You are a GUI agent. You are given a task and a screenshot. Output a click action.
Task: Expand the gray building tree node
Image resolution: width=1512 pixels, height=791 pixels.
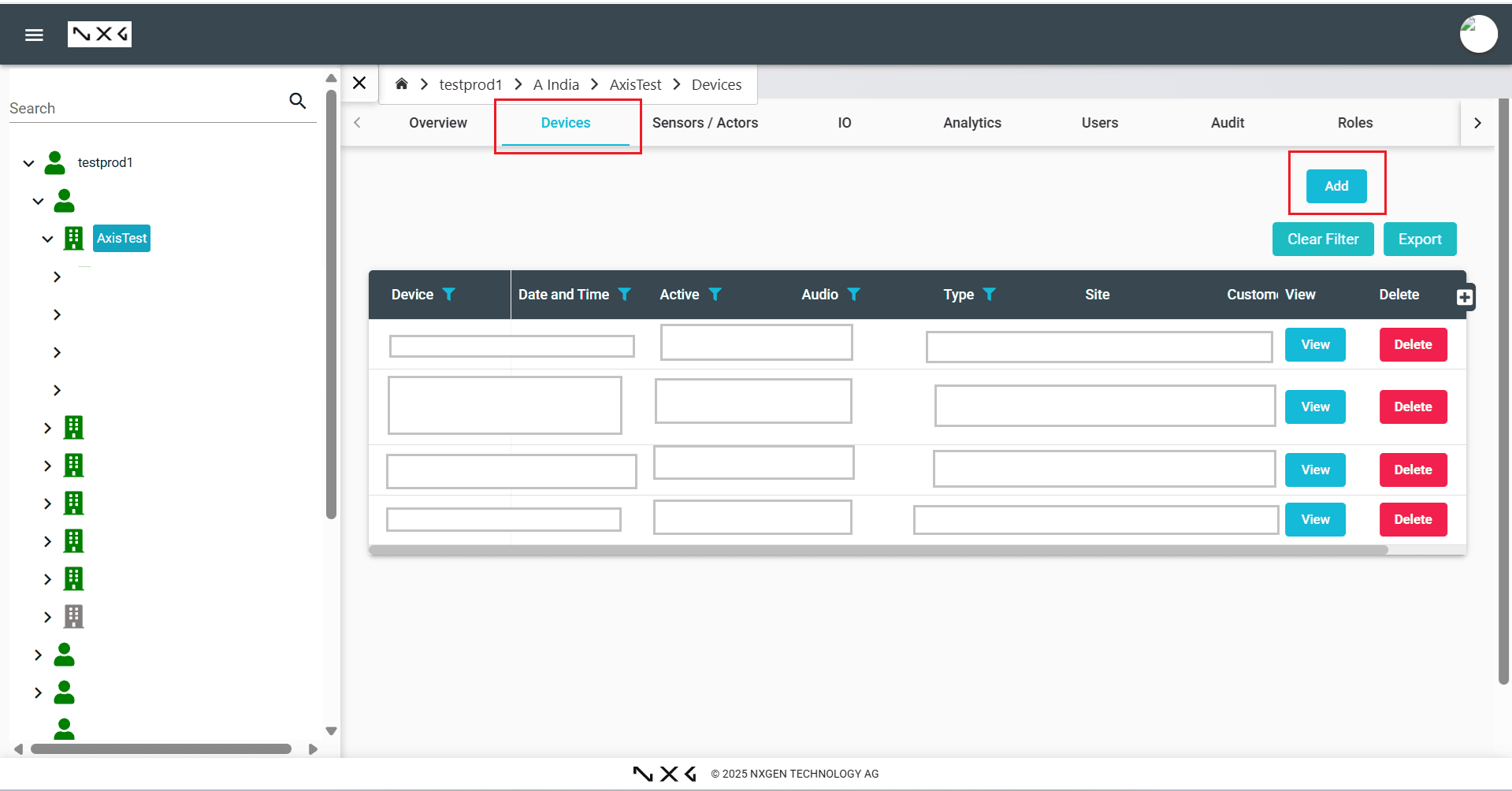tap(48, 617)
